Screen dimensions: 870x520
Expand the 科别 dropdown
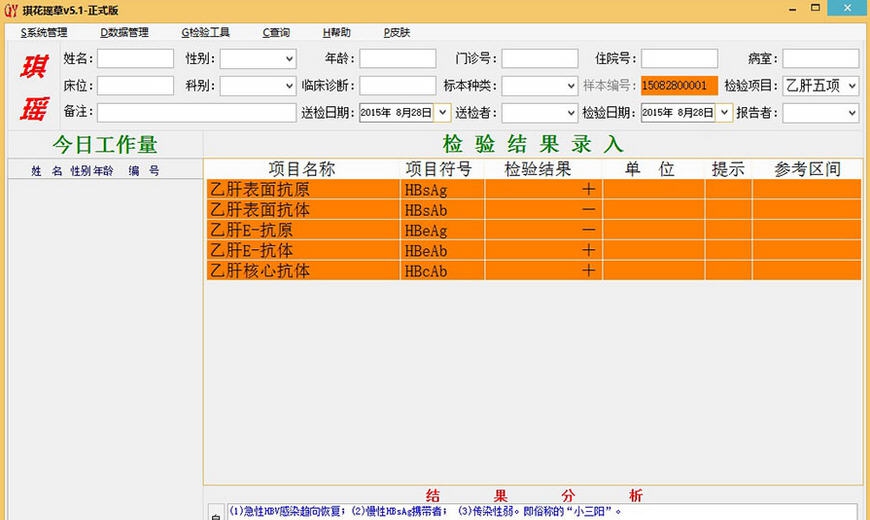coord(289,86)
